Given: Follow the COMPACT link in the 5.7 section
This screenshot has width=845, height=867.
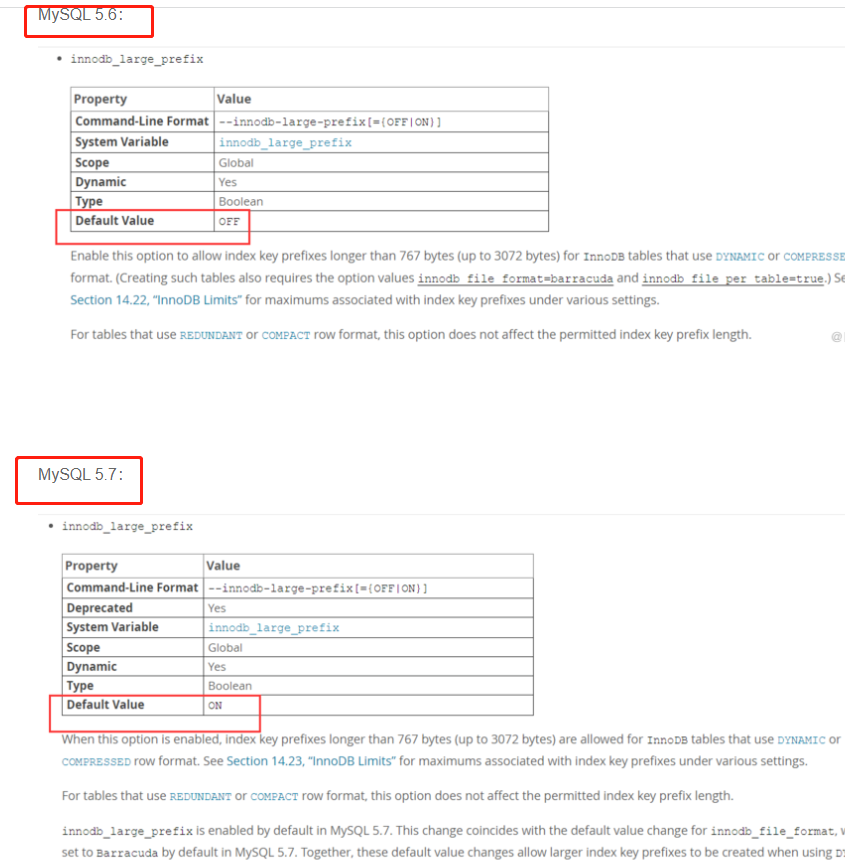Looking at the screenshot, I should click(274, 796).
